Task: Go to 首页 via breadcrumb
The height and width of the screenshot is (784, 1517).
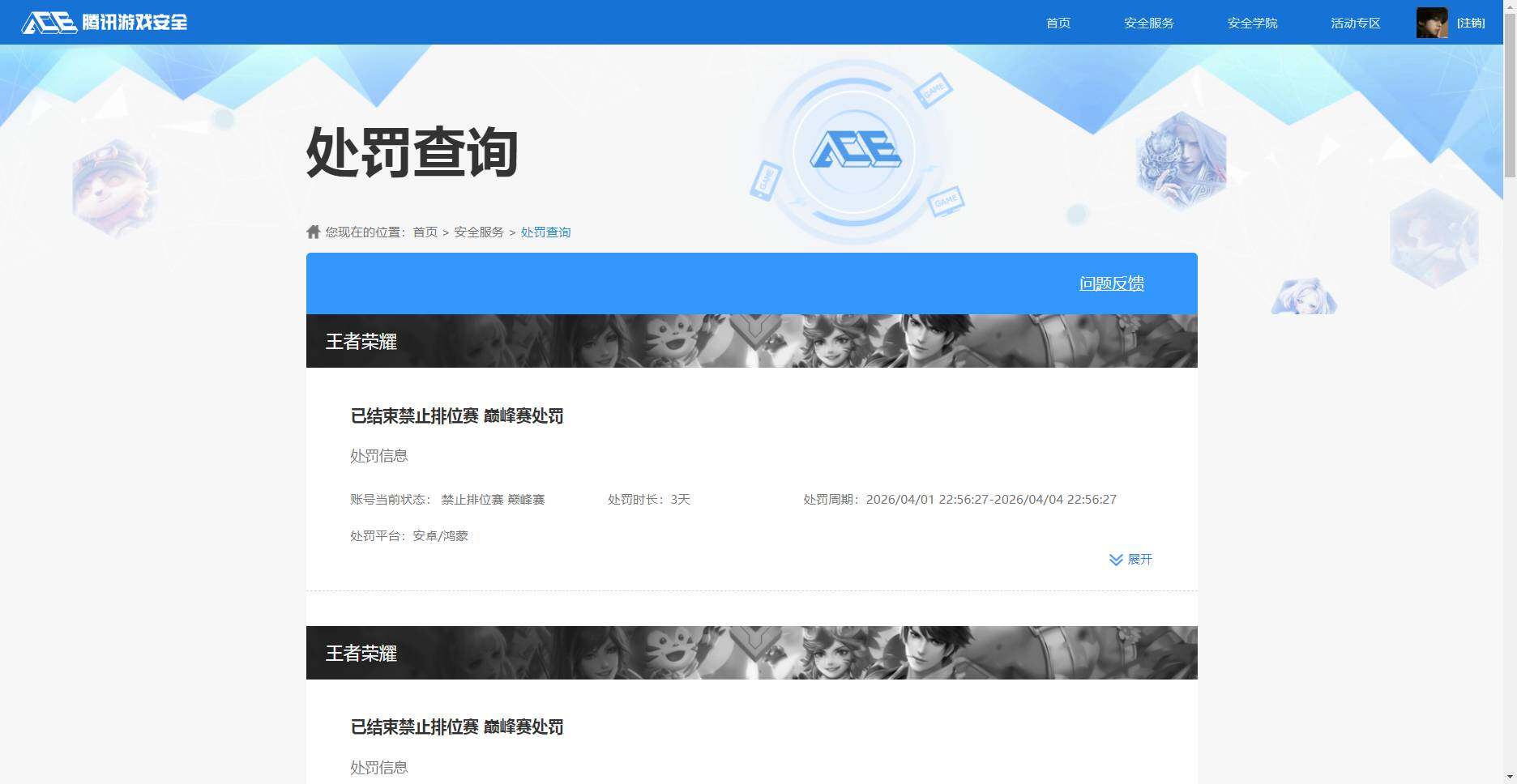Action: pos(425,232)
